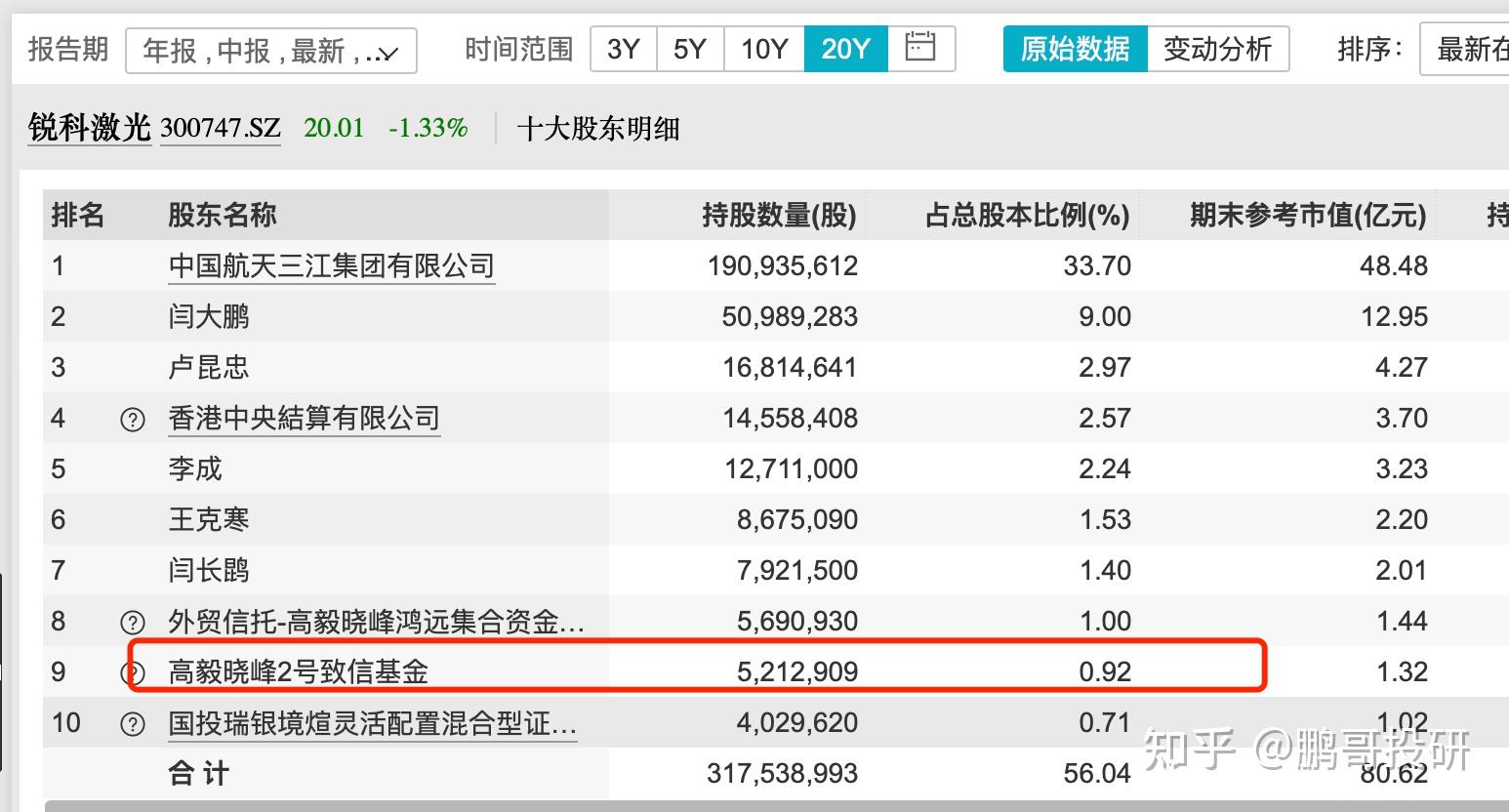This screenshot has width=1509, height=812.
Task: Open shareholder 中国航天三江集团有限公司
Action: click(332, 265)
